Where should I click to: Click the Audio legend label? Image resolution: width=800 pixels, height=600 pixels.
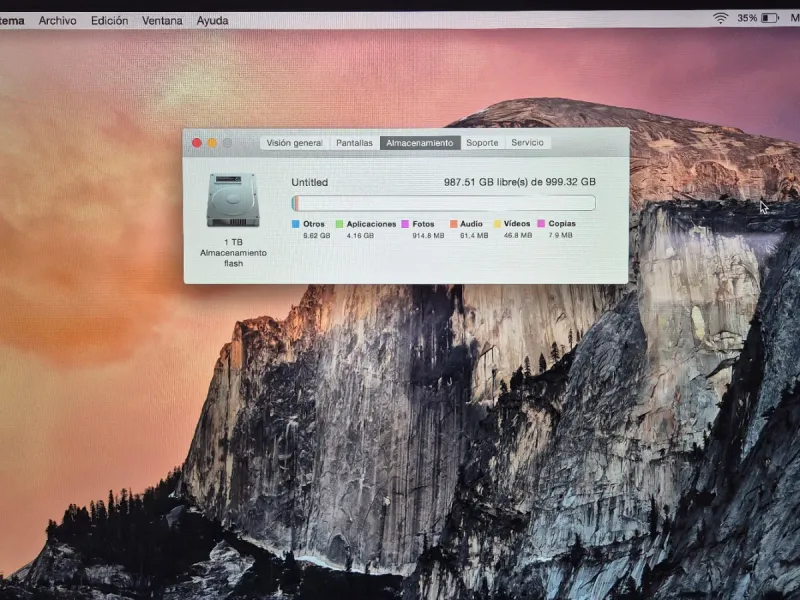click(x=471, y=224)
